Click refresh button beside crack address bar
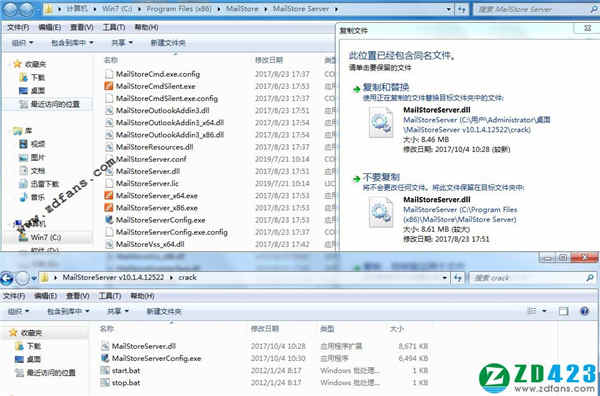 tap(458, 278)
